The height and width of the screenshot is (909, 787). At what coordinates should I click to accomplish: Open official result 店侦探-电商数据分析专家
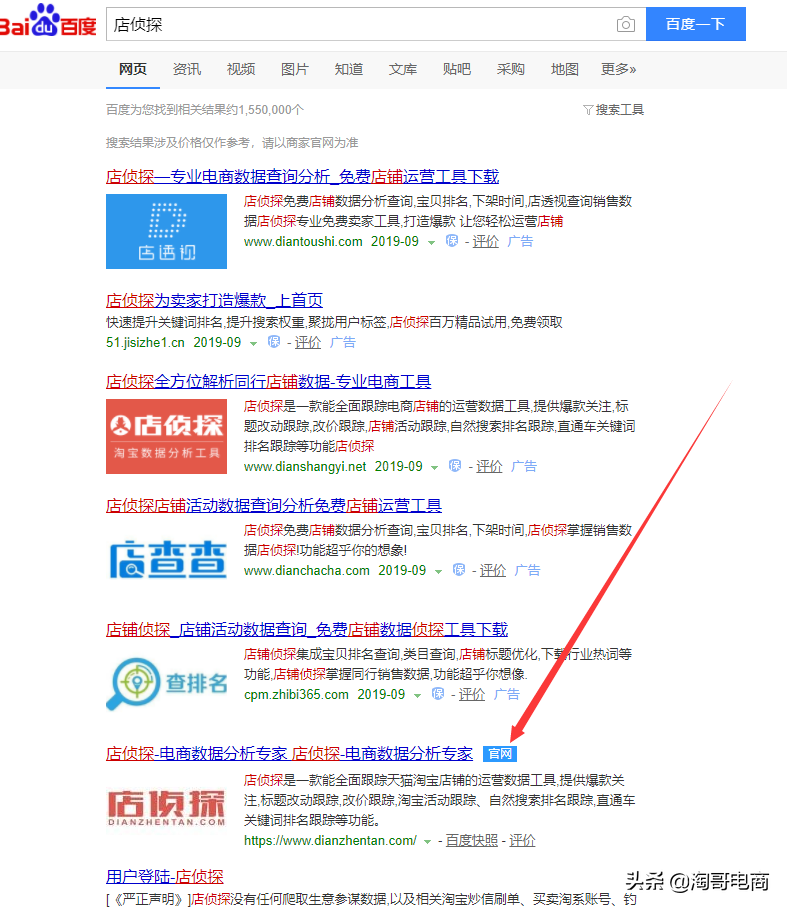(289, 754)
